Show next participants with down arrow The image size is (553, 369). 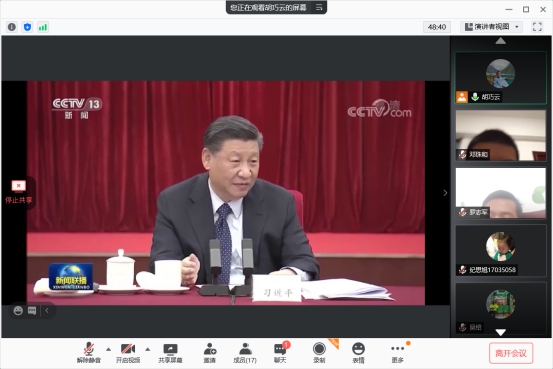(500, 332)
